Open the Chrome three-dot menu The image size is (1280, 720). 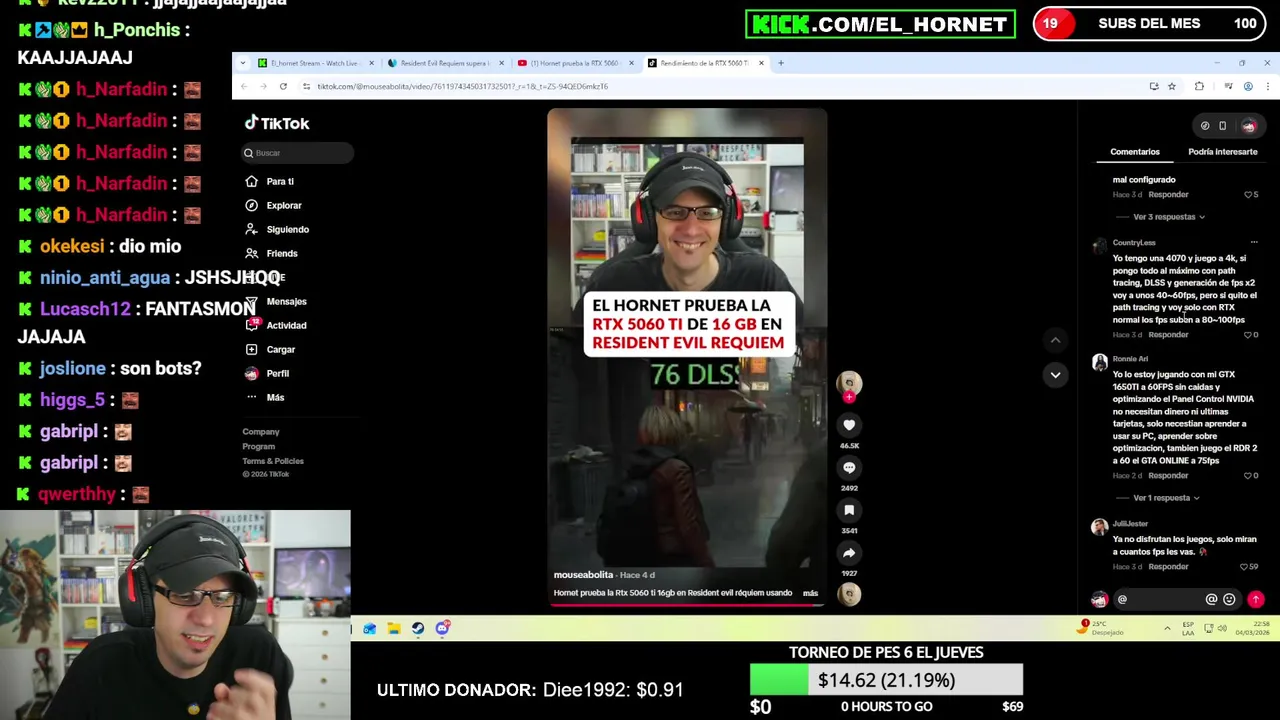(x=1267, y=87)
